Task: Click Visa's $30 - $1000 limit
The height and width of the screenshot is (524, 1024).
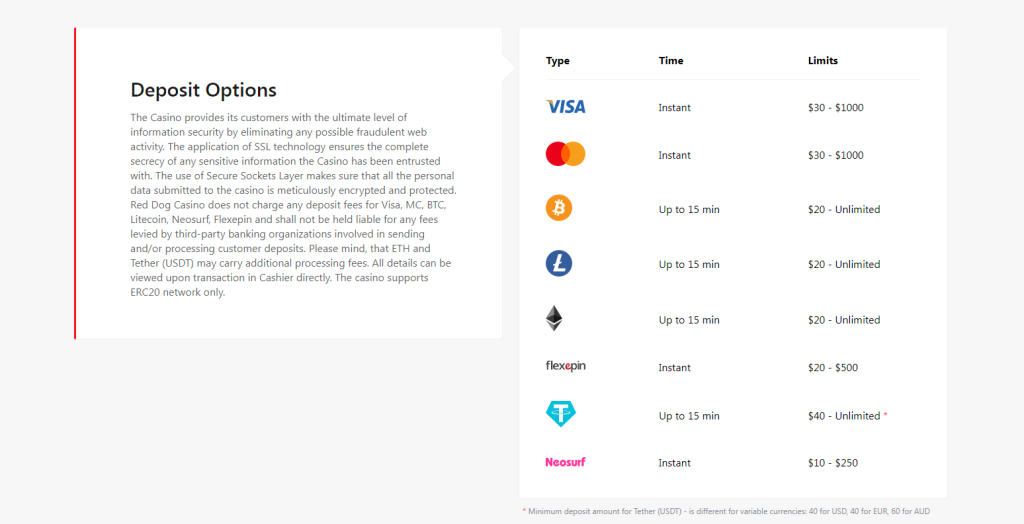Action: tap(835, 108)
